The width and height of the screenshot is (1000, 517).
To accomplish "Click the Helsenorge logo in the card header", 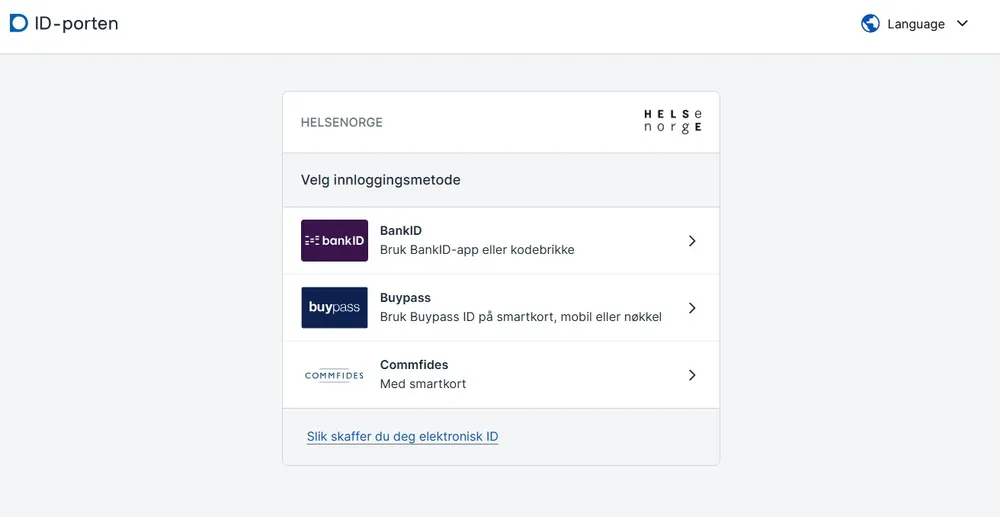I will coord(672,122).
